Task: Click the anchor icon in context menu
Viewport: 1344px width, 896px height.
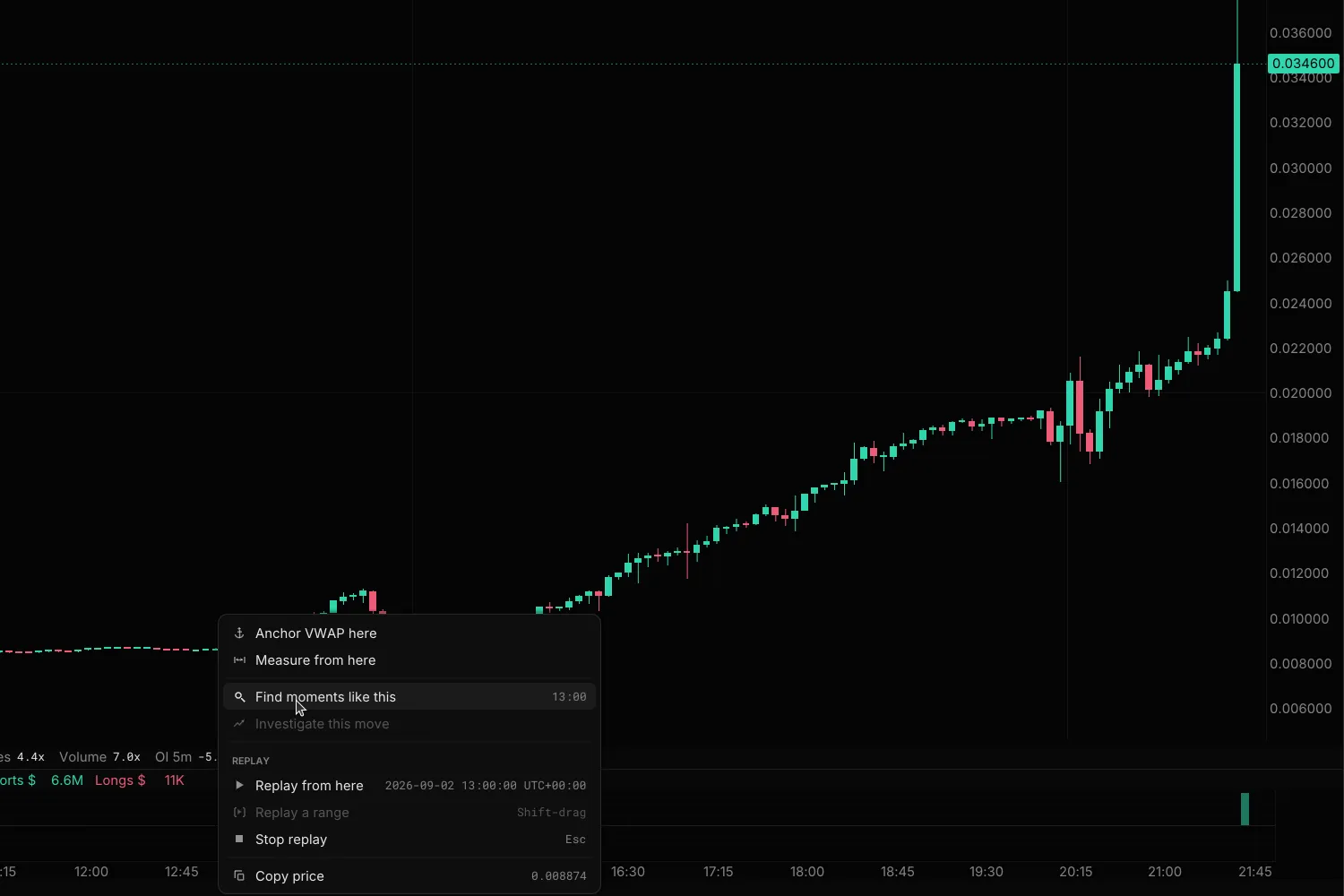Action: click(239, 633)
